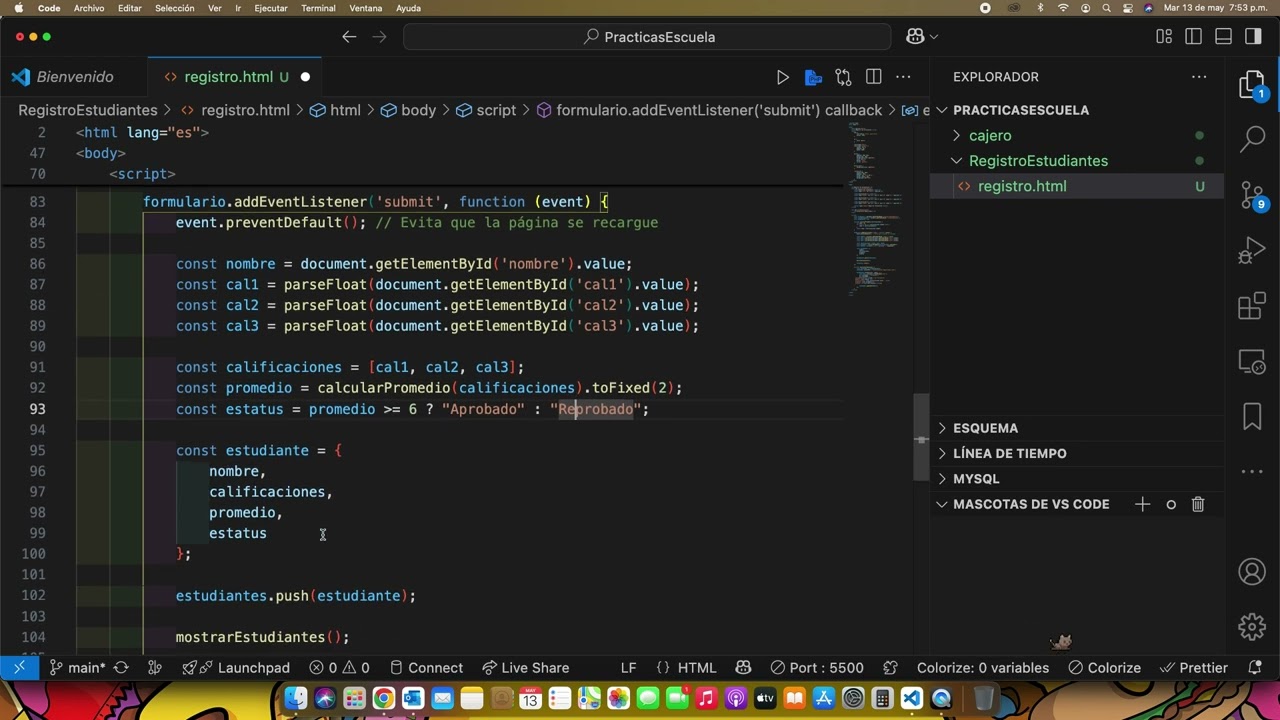Expand the MYSQL section

pyautogui.click(x=976, y=479)
